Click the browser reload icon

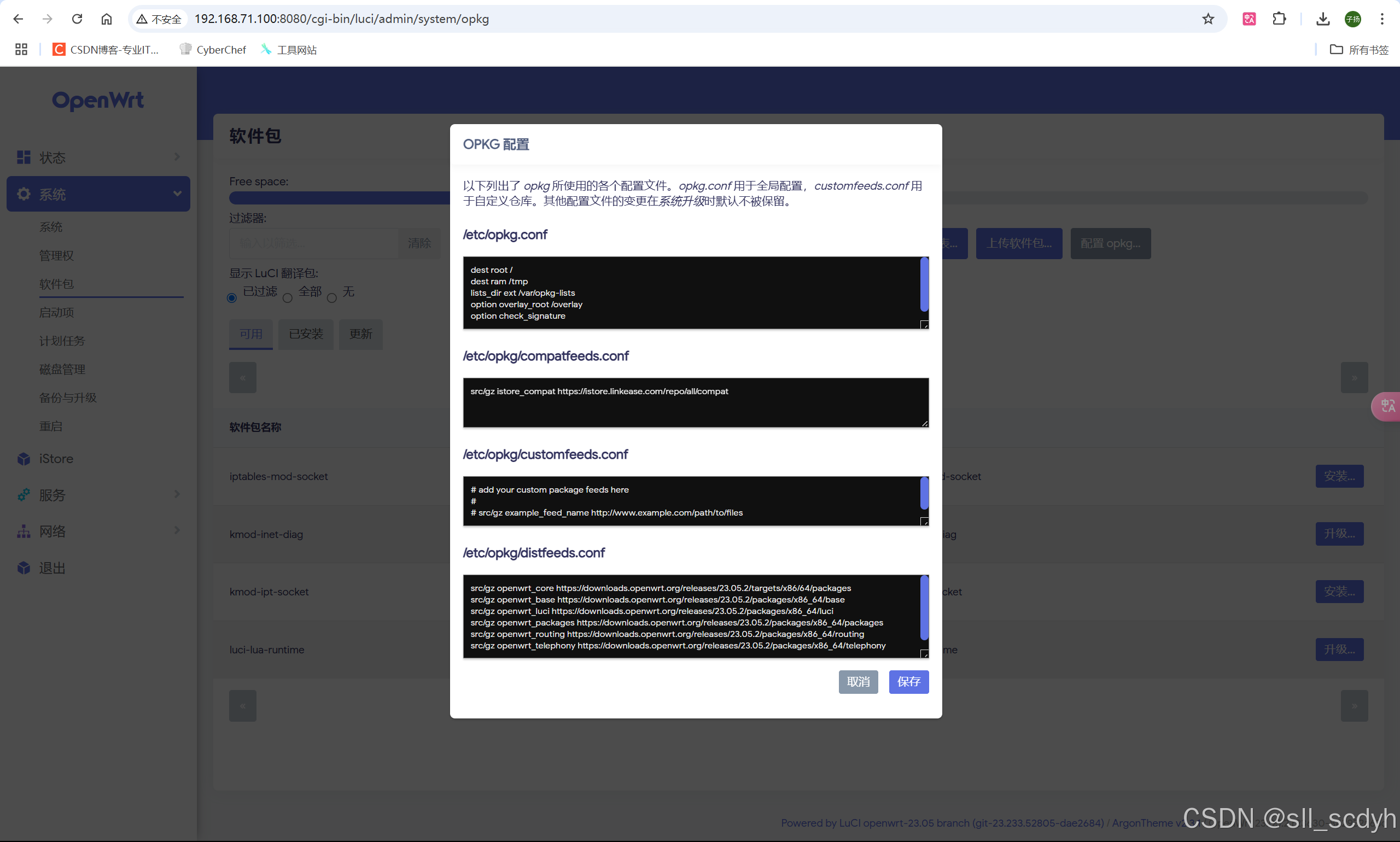coord(77,19)
